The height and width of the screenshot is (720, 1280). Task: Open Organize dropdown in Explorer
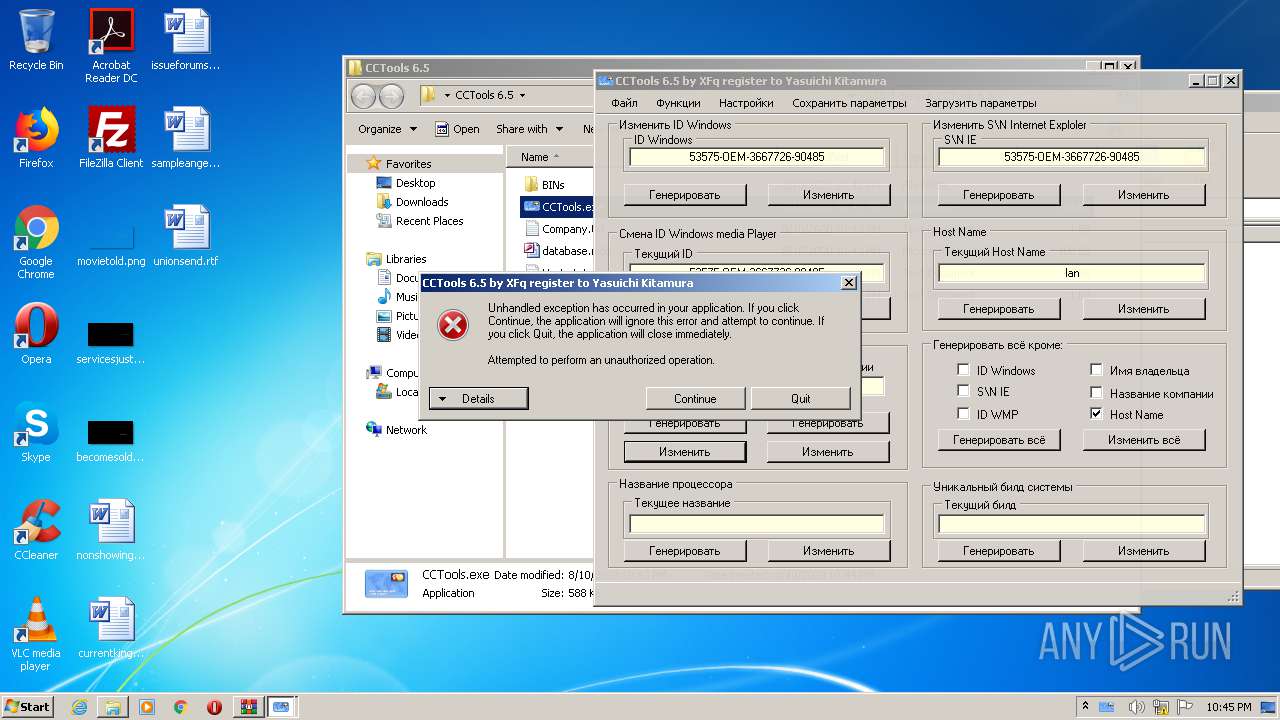click(387, 129)
